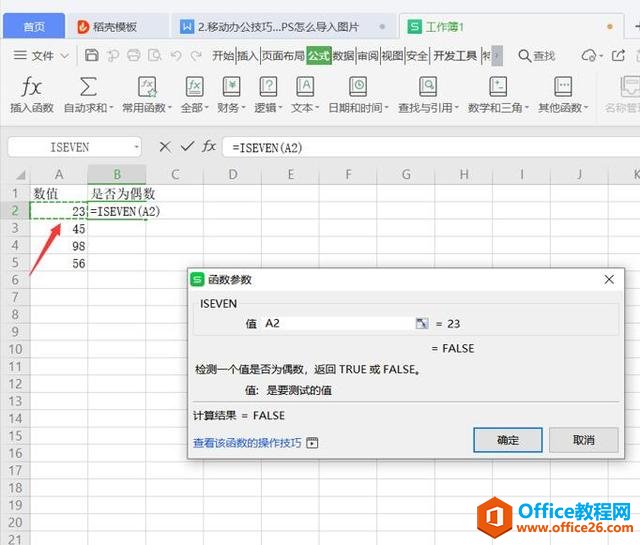This screenshot has height=545, width=640.
Task: Select header cell 数值
Action: [59, 194]
